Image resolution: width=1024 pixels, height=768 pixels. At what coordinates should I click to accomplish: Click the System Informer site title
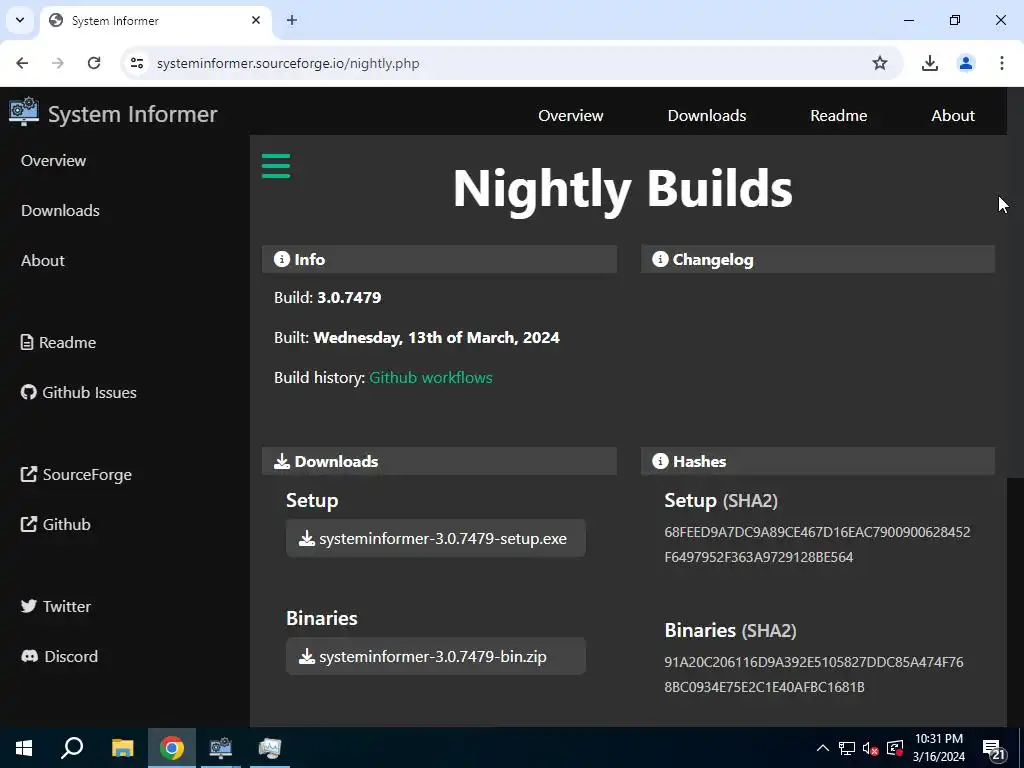point(133,114)
